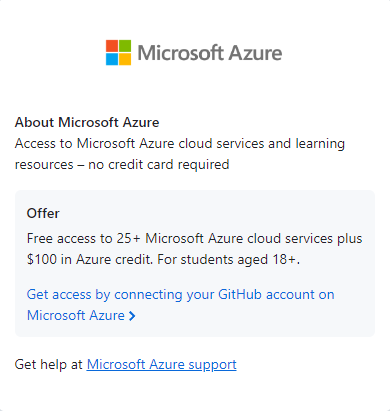Click the $100 in Azure credit text

click(90, 260)
